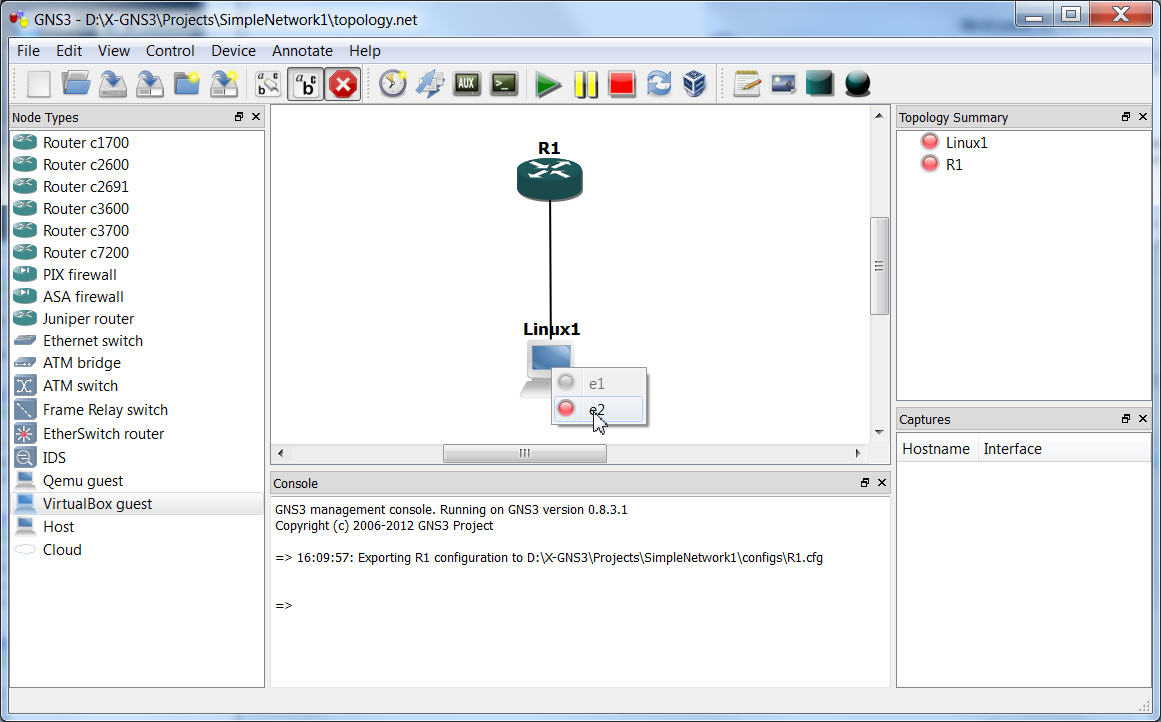Screen dimensions: 1161x722
Task: Open the Edit menu
Action: (69, 50)
